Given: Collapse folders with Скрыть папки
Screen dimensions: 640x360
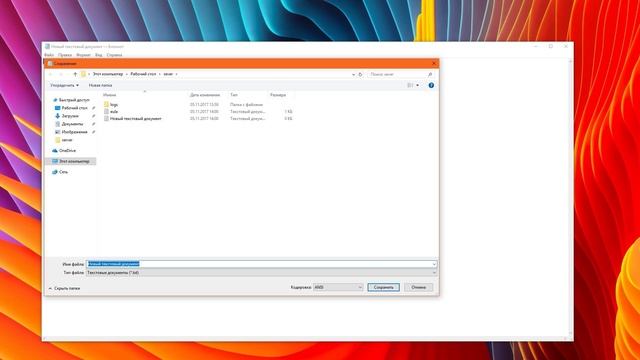Looking at the screenshot, I should (64, 288).
